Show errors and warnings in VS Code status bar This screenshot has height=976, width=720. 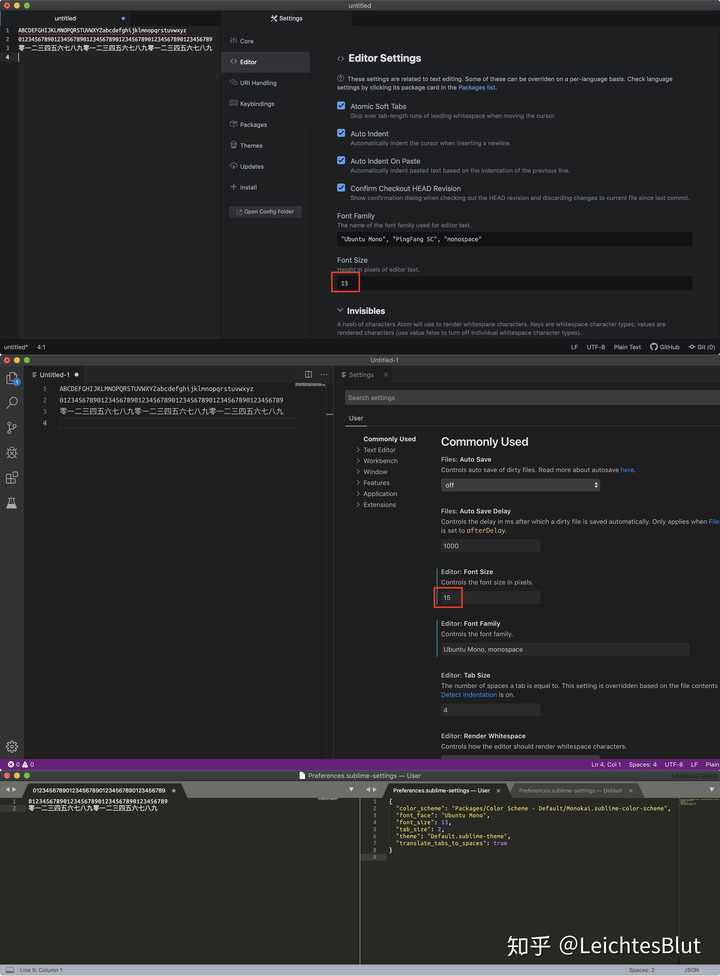[x=21, y=764]
